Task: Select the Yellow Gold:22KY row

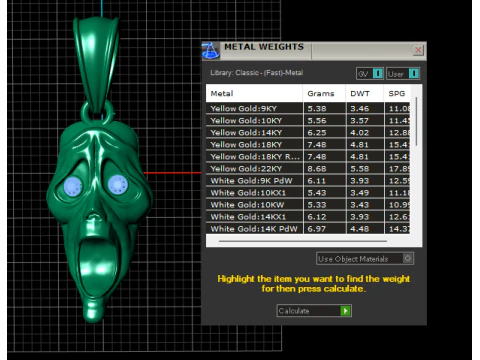Action: tap(308, 169)
